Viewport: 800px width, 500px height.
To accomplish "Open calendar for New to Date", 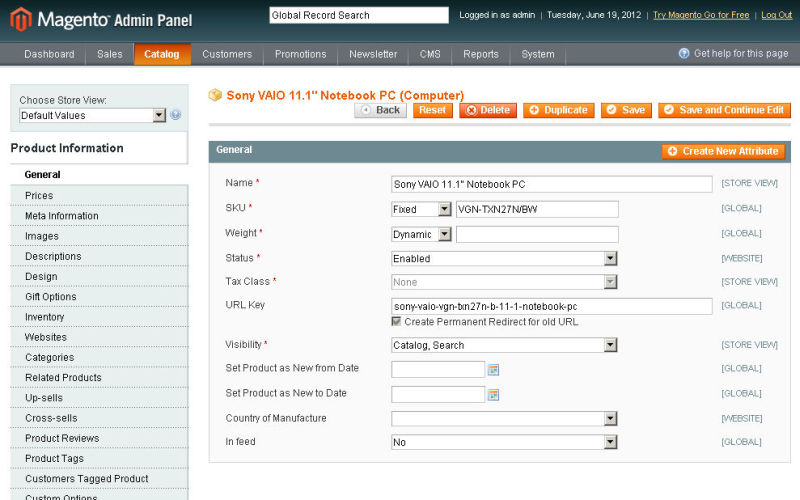I will (x=493, y=395).
